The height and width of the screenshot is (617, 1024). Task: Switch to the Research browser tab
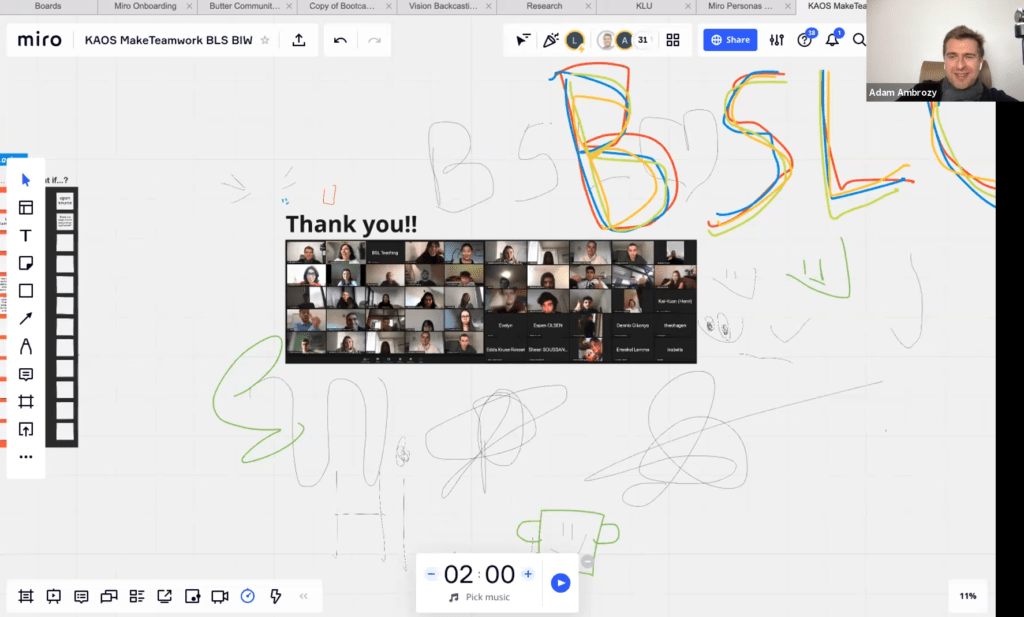[545, 6]
